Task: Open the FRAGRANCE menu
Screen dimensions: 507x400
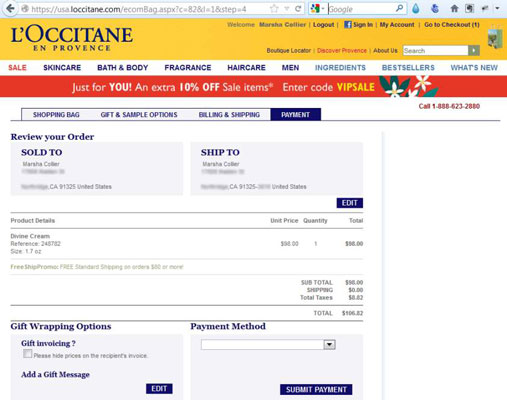Action: 188,68
